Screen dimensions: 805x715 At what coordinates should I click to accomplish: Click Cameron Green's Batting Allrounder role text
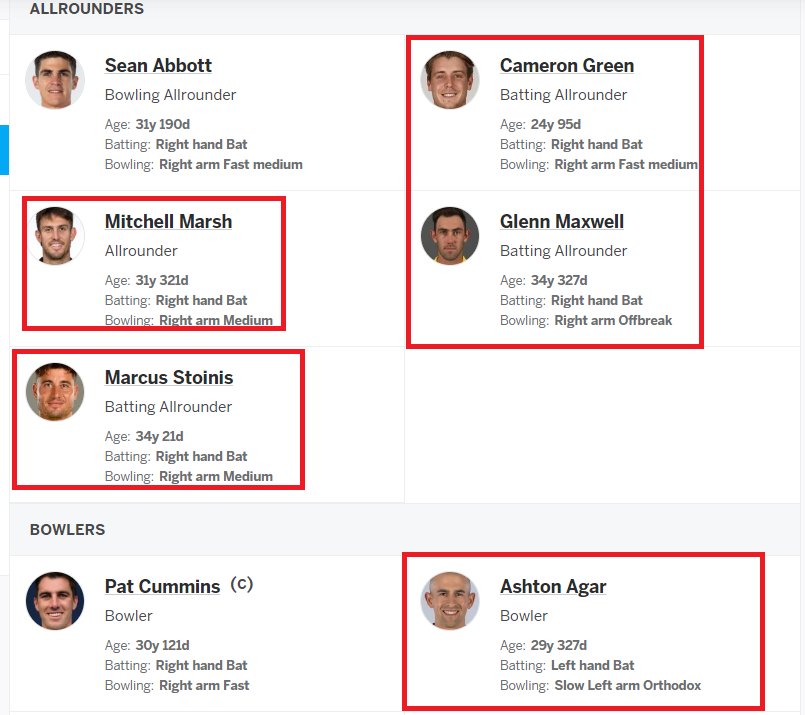pyautogui.click(x=563, y=95)
